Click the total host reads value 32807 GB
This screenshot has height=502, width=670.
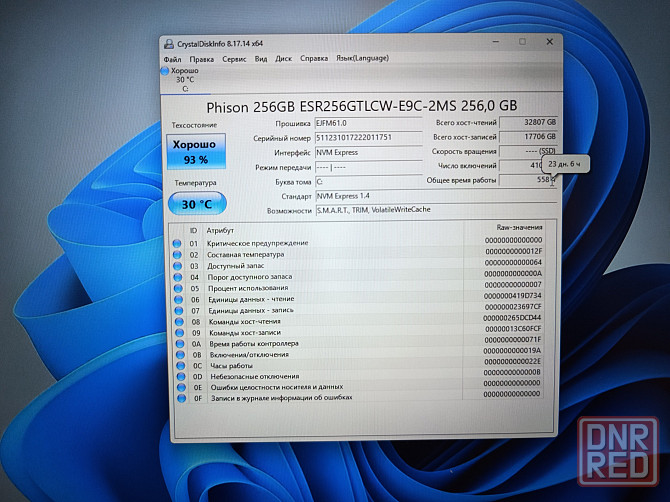pos(528,122)
